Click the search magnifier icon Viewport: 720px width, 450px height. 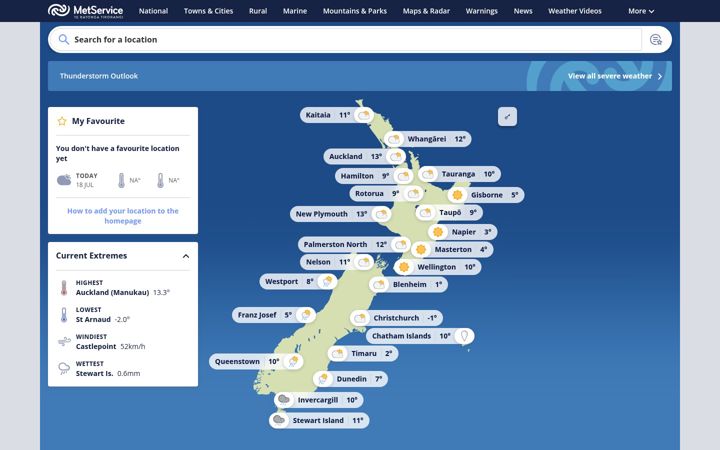point(63,39)
